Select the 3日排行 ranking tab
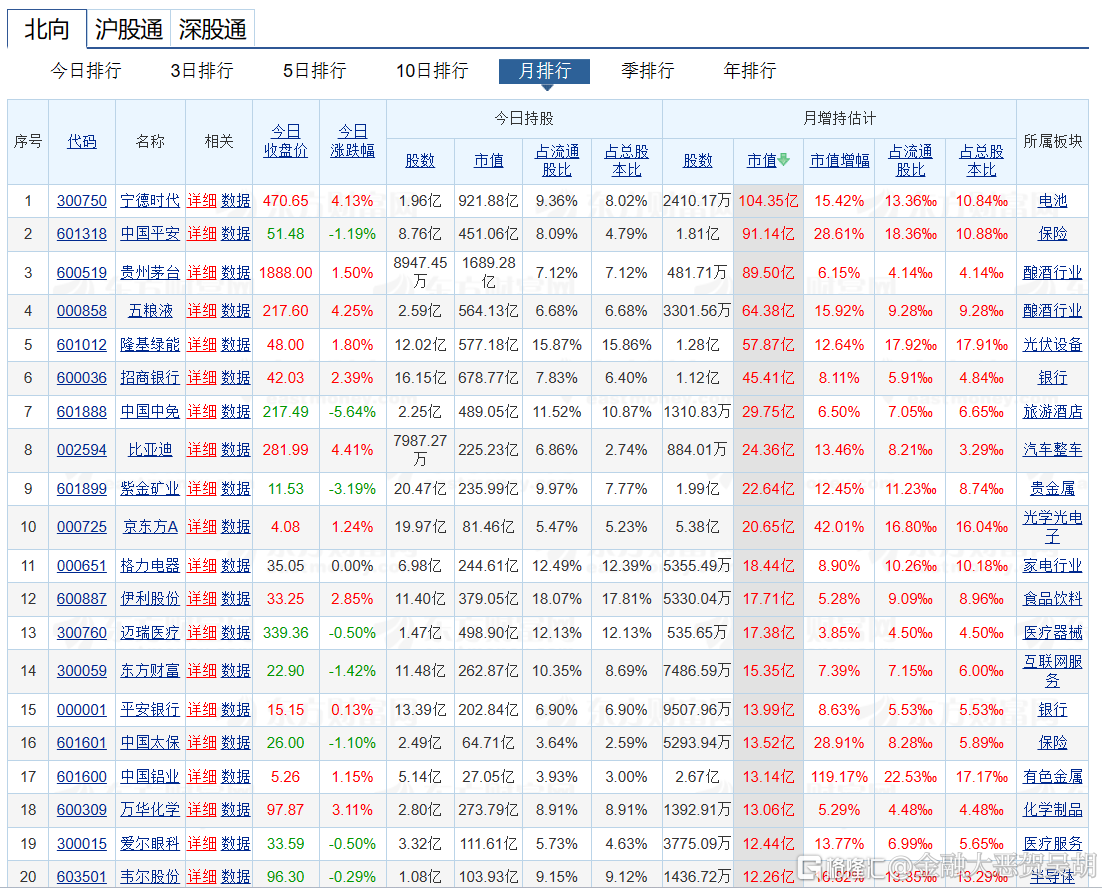 point(202,70)
